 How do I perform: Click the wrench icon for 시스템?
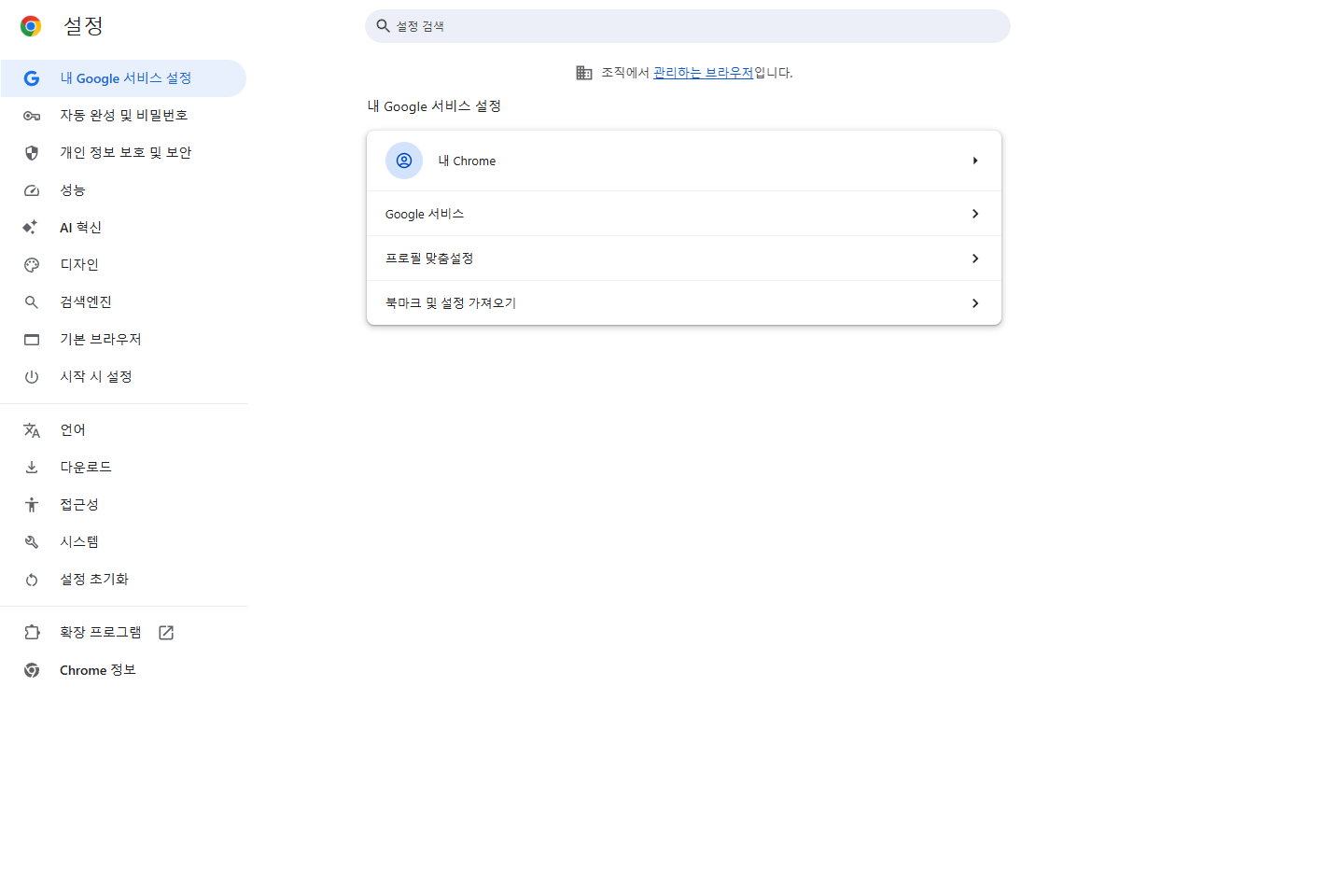(x=32, y=542)
